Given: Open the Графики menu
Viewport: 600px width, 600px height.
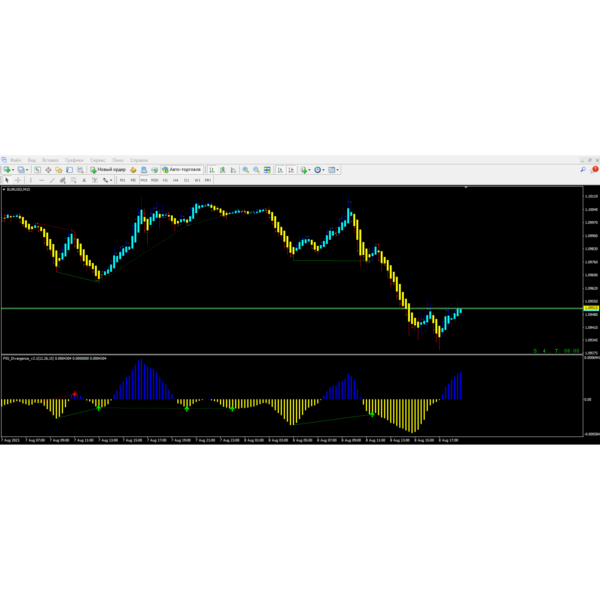Looking at the screenshot, I should click(74, 160).
